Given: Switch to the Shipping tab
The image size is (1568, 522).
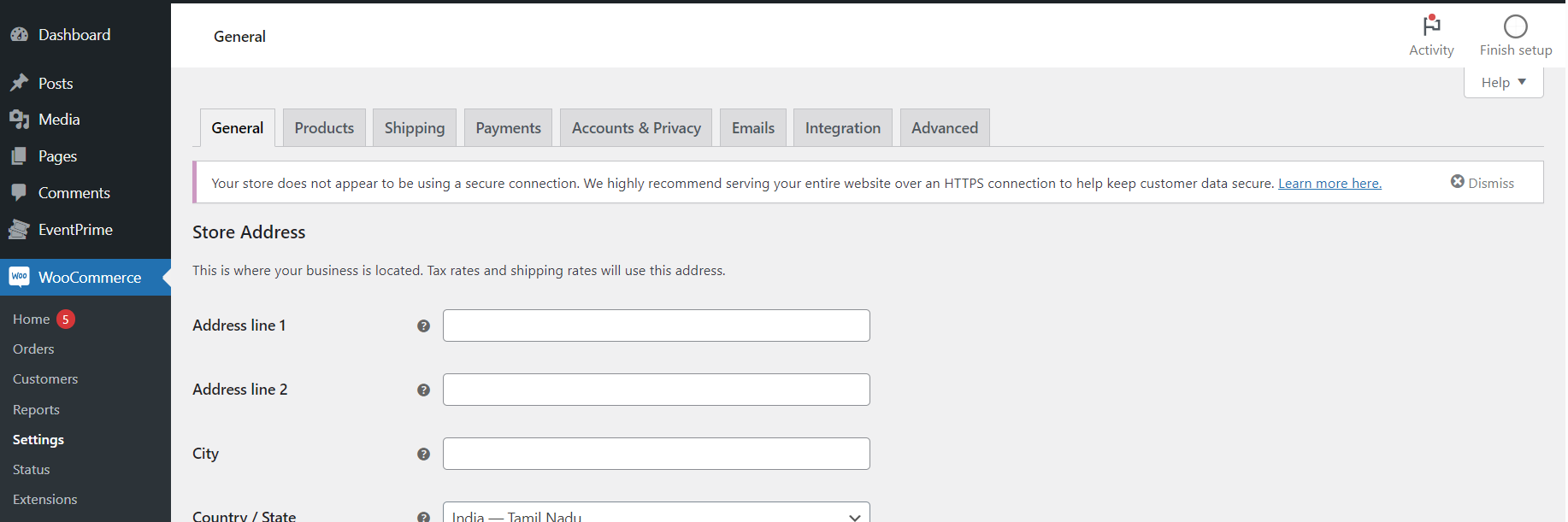Looking at the screenshot, I should 414,128.
